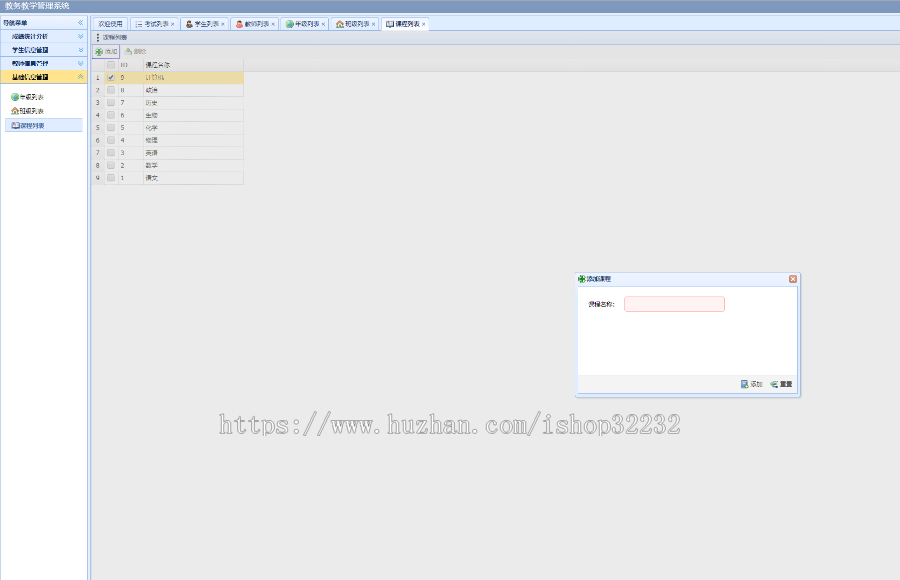
Task: Close the 教师列表 tab with its x
Action: (273, 24)
